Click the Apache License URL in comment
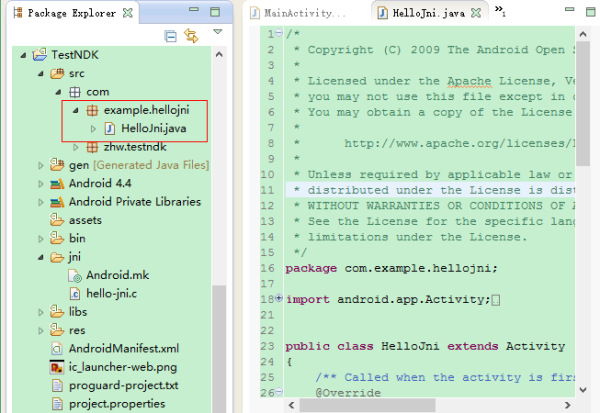600x413 pixels. (459, 144)
